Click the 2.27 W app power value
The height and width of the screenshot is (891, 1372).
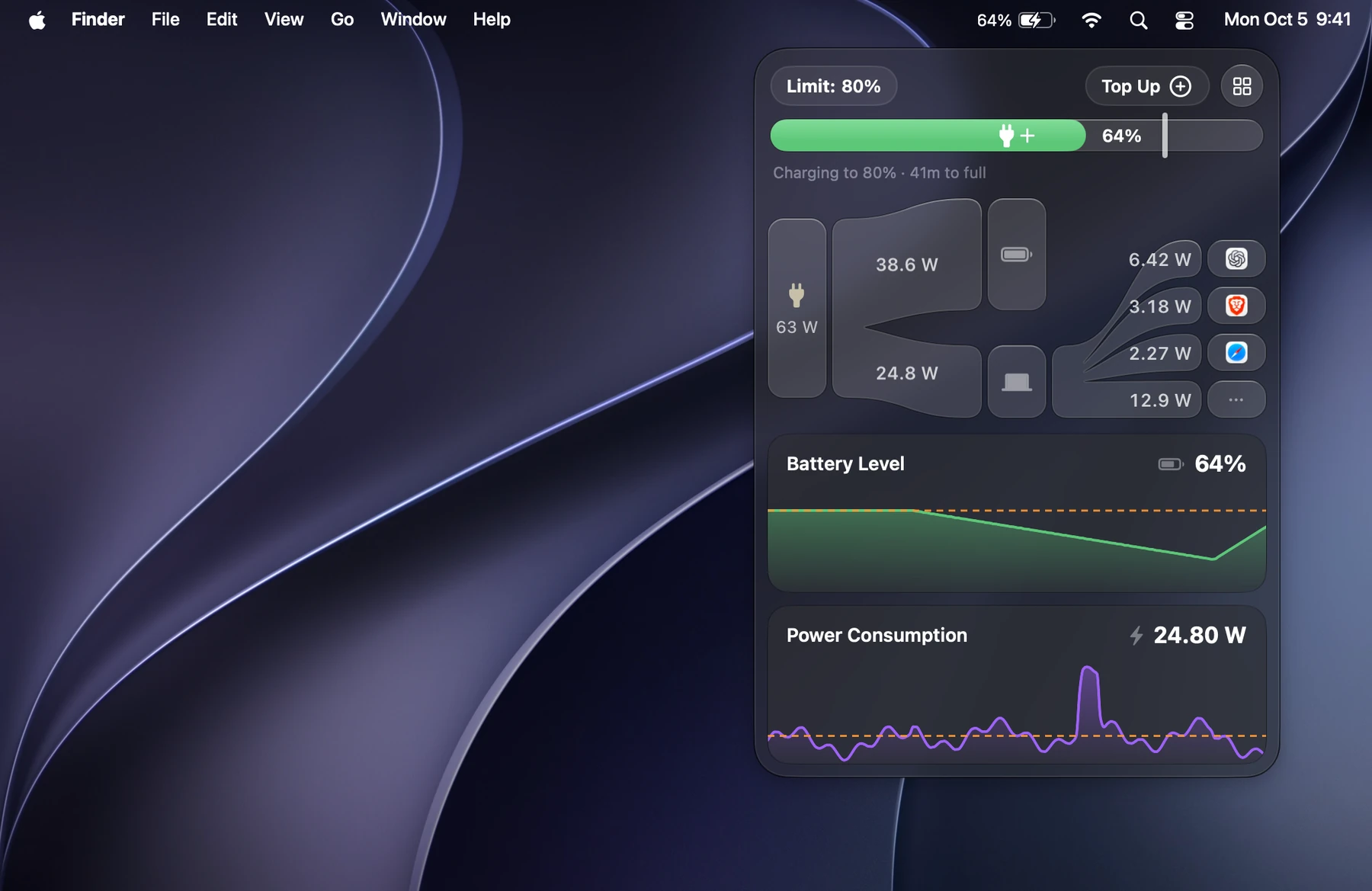coord(1159,354)
